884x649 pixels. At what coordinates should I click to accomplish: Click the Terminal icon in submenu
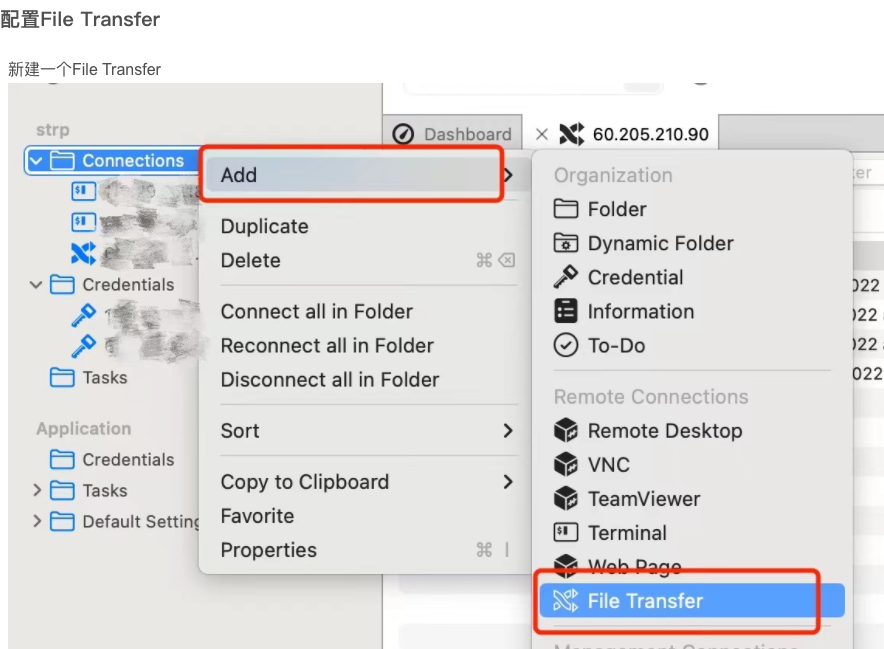click(x=565, y=532)
